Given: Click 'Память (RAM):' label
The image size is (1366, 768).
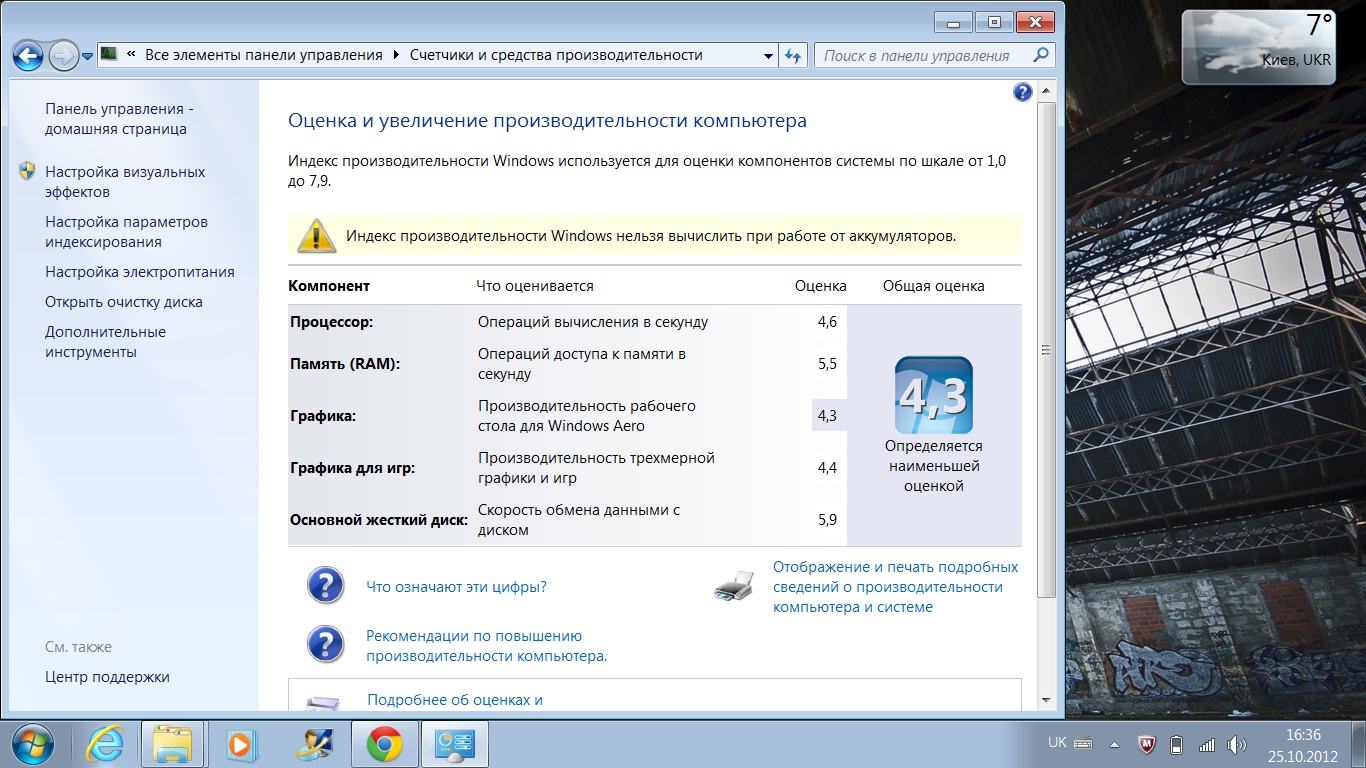Looking at the screenshot, I should (x=345, y=364).
